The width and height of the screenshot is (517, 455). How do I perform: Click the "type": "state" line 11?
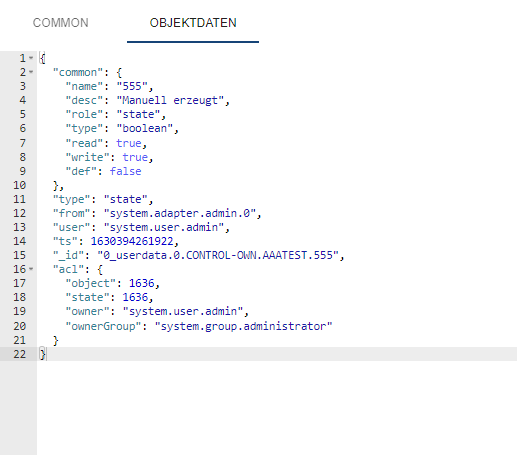pyautogui.click(x=103, y=199)
